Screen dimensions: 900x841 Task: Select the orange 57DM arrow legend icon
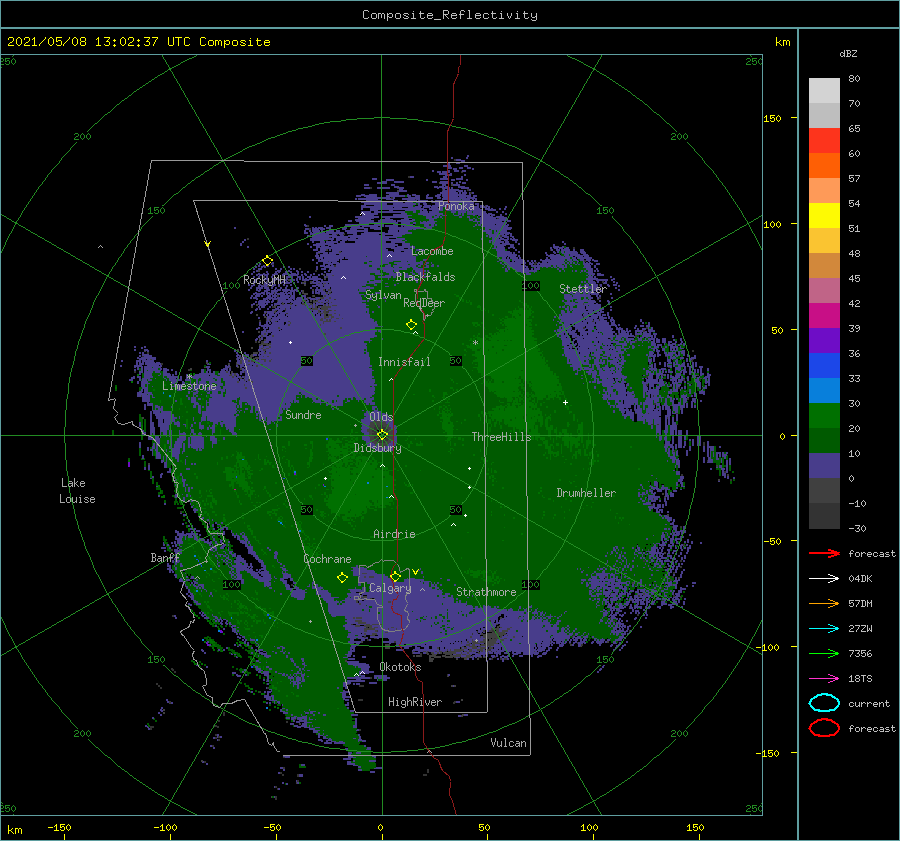(x=824, y=603)
